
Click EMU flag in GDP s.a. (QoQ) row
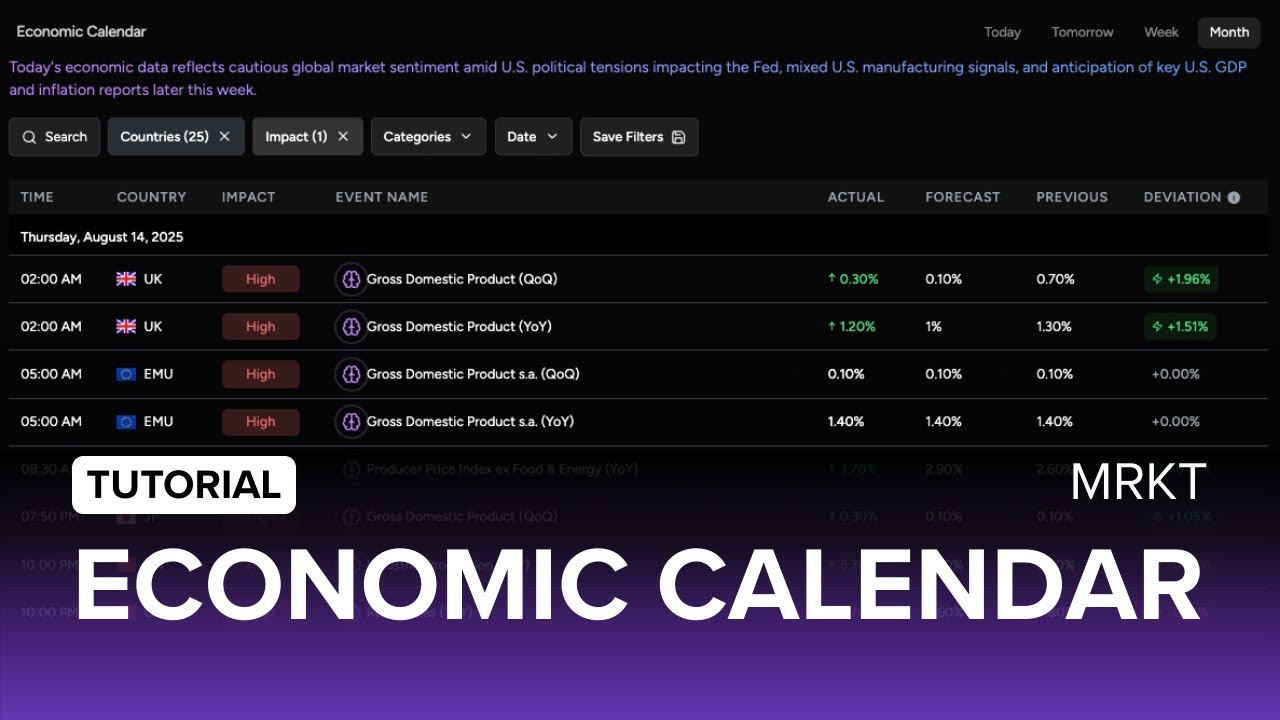126,374
